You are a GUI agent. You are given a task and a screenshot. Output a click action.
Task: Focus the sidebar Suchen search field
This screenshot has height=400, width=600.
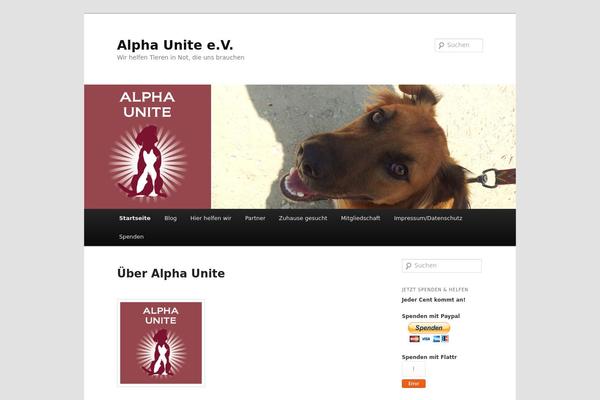point(442,266)
